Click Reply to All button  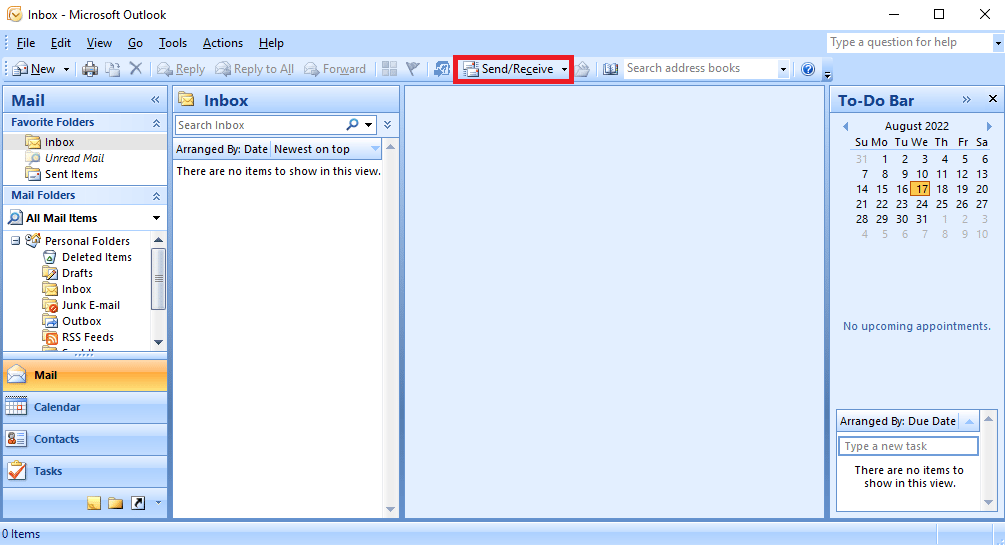[254, 69]
